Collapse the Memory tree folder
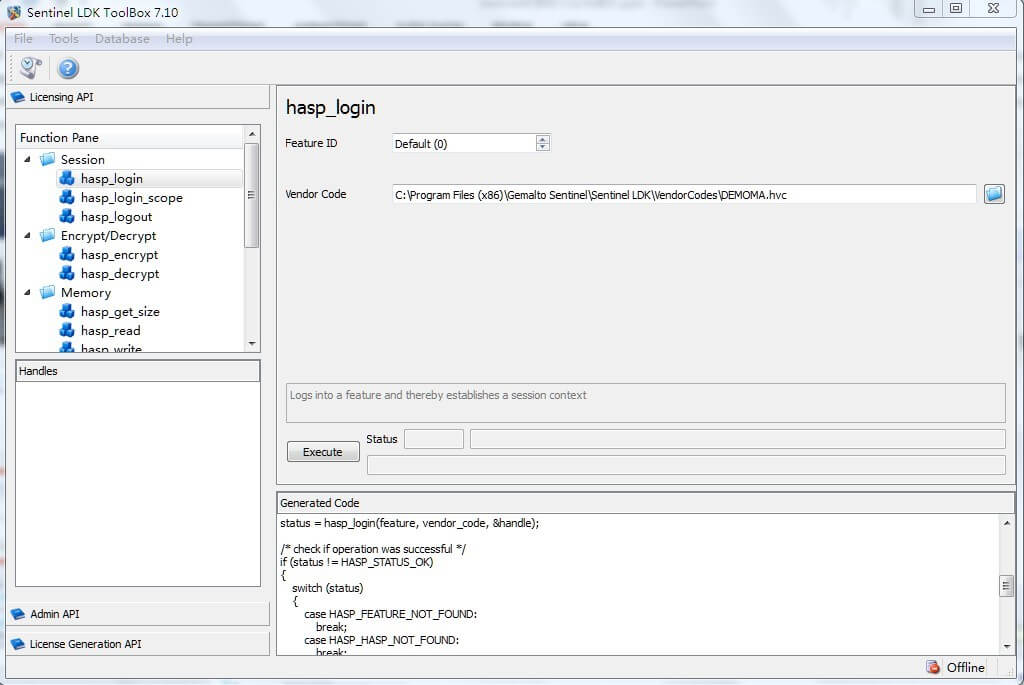The image size is (1024, 685). point(27,293)
